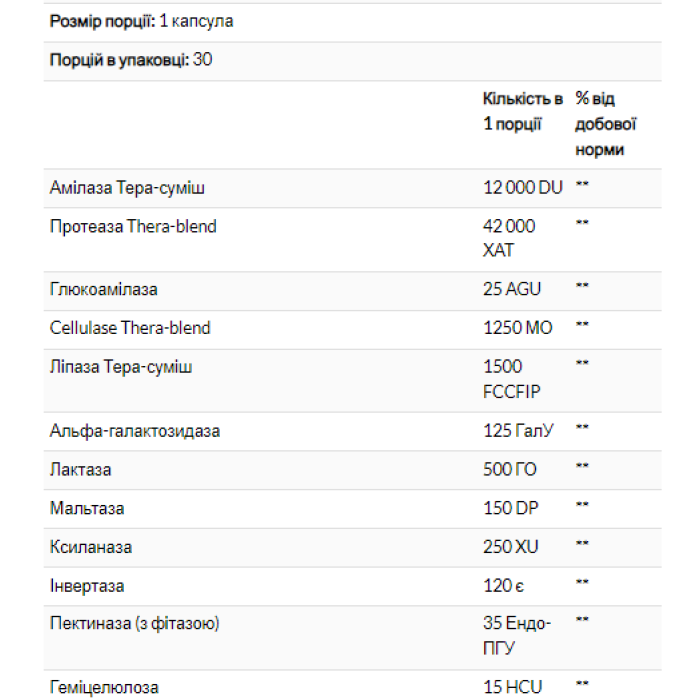This screenshot has height=700, width=700.
Task: Click the '1250 МО' amount value
Action: 516,328
